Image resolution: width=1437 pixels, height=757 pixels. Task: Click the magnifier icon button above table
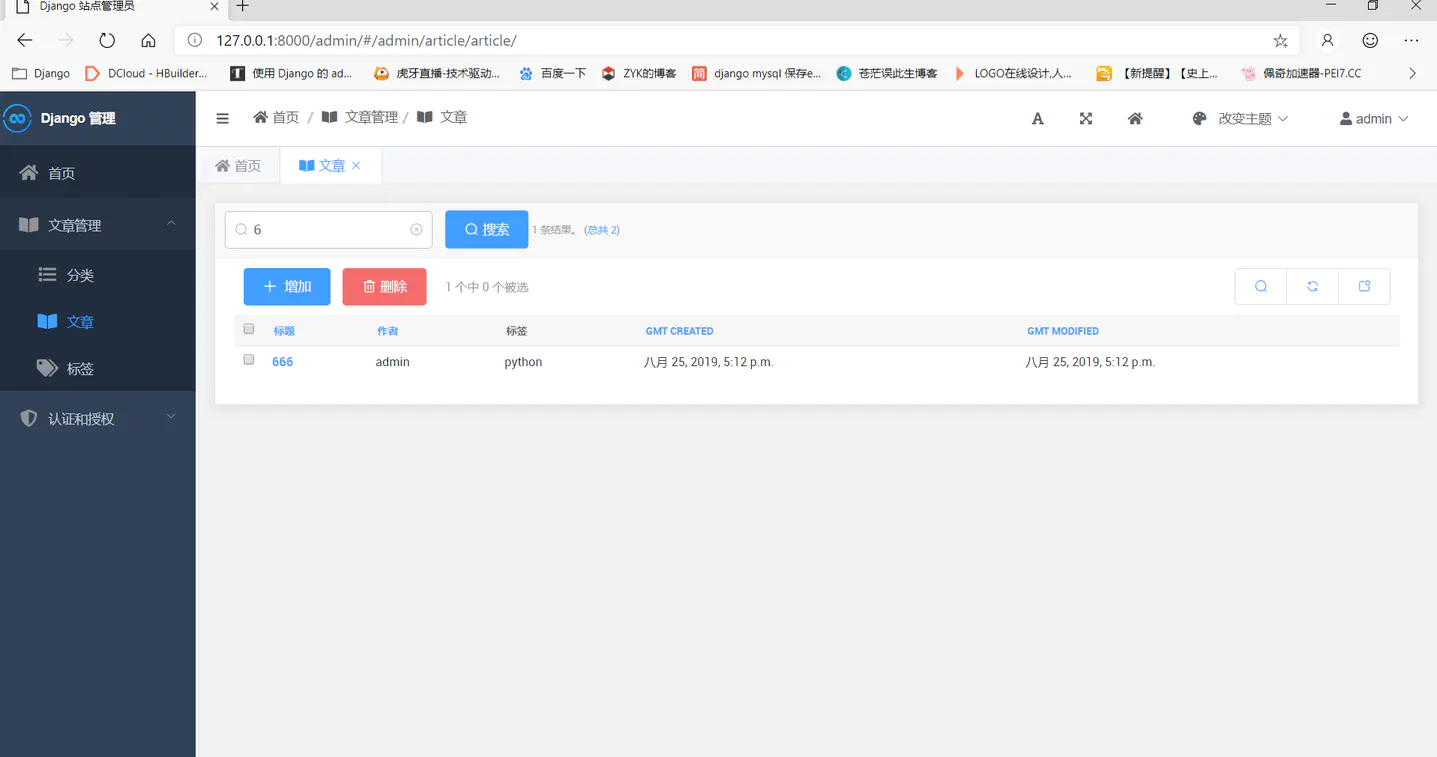(1261, 287)
